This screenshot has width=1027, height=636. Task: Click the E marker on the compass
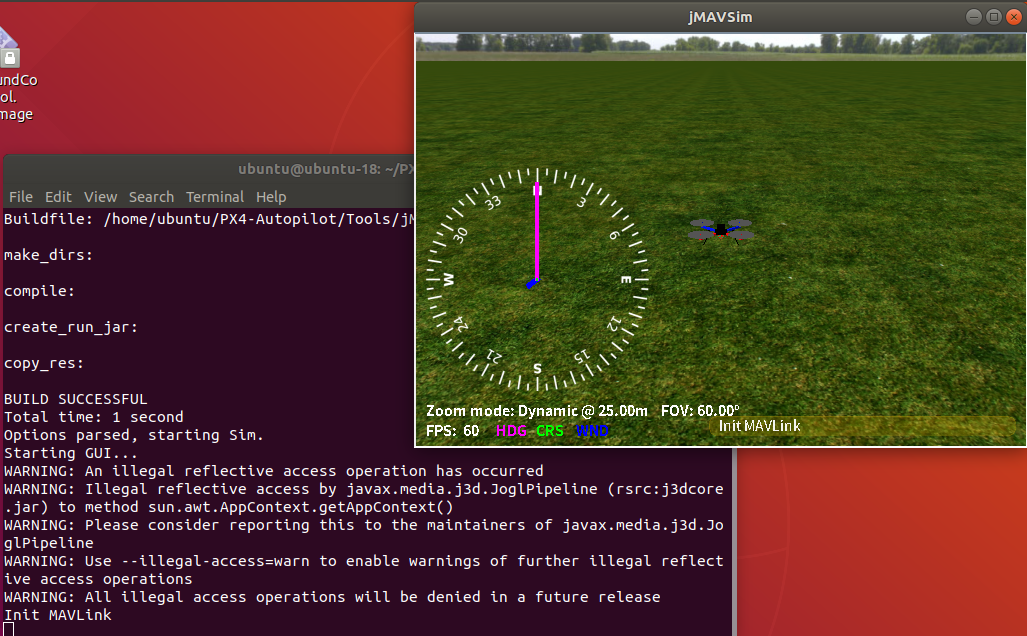coord(626,280)
